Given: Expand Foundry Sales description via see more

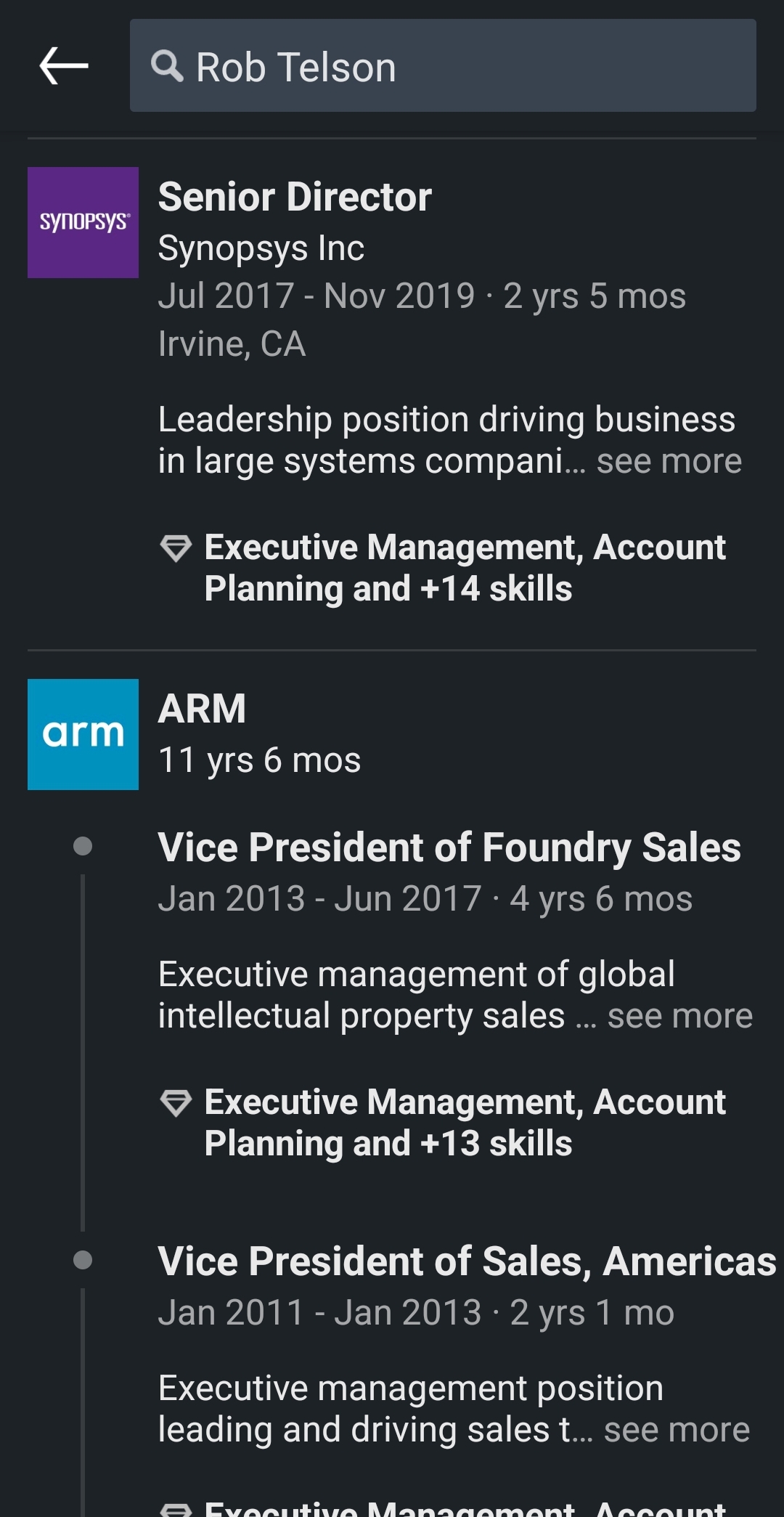Looking at the screenshot, I should point(680,1017).
